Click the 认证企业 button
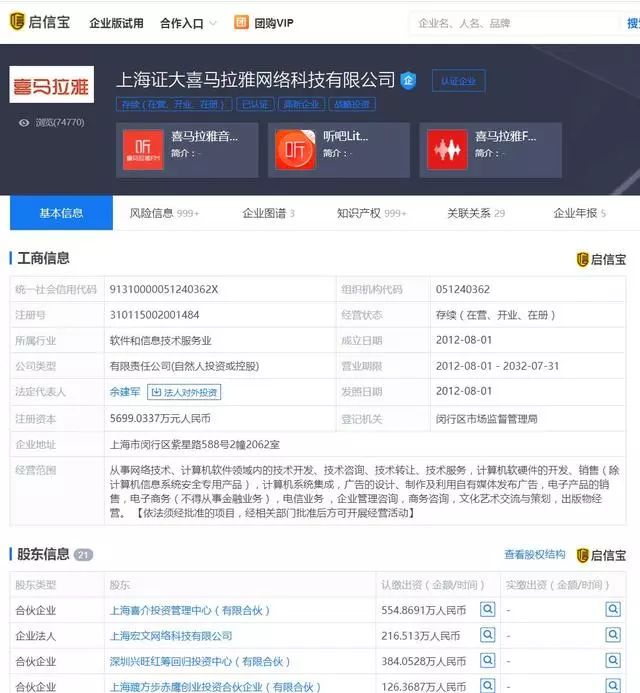Image resolution: width=640 pixels, height=693 pixels. (458, 81)
